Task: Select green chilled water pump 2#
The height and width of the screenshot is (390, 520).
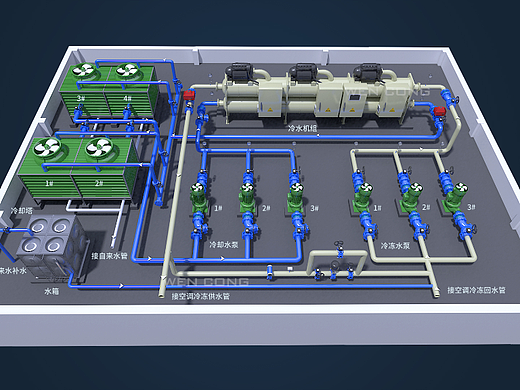Action: [412, 197]
